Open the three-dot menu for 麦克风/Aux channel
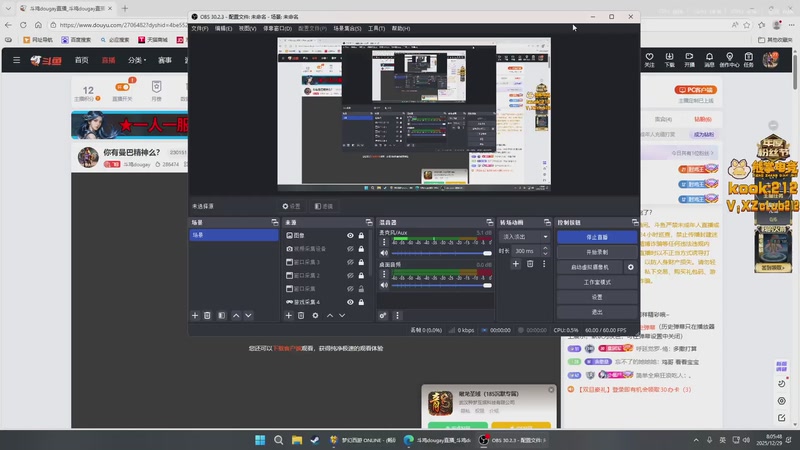This screenshot has height=450, width=800. [384, 242]
